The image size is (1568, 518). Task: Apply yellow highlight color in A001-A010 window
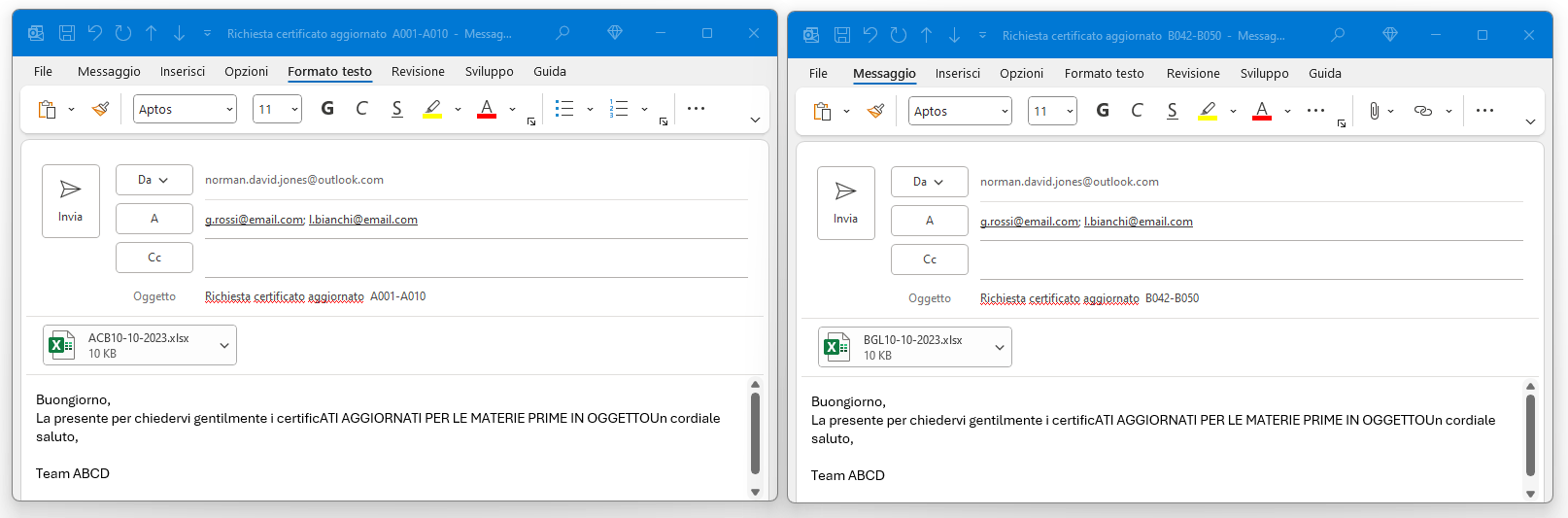click(x=432, y=109)
